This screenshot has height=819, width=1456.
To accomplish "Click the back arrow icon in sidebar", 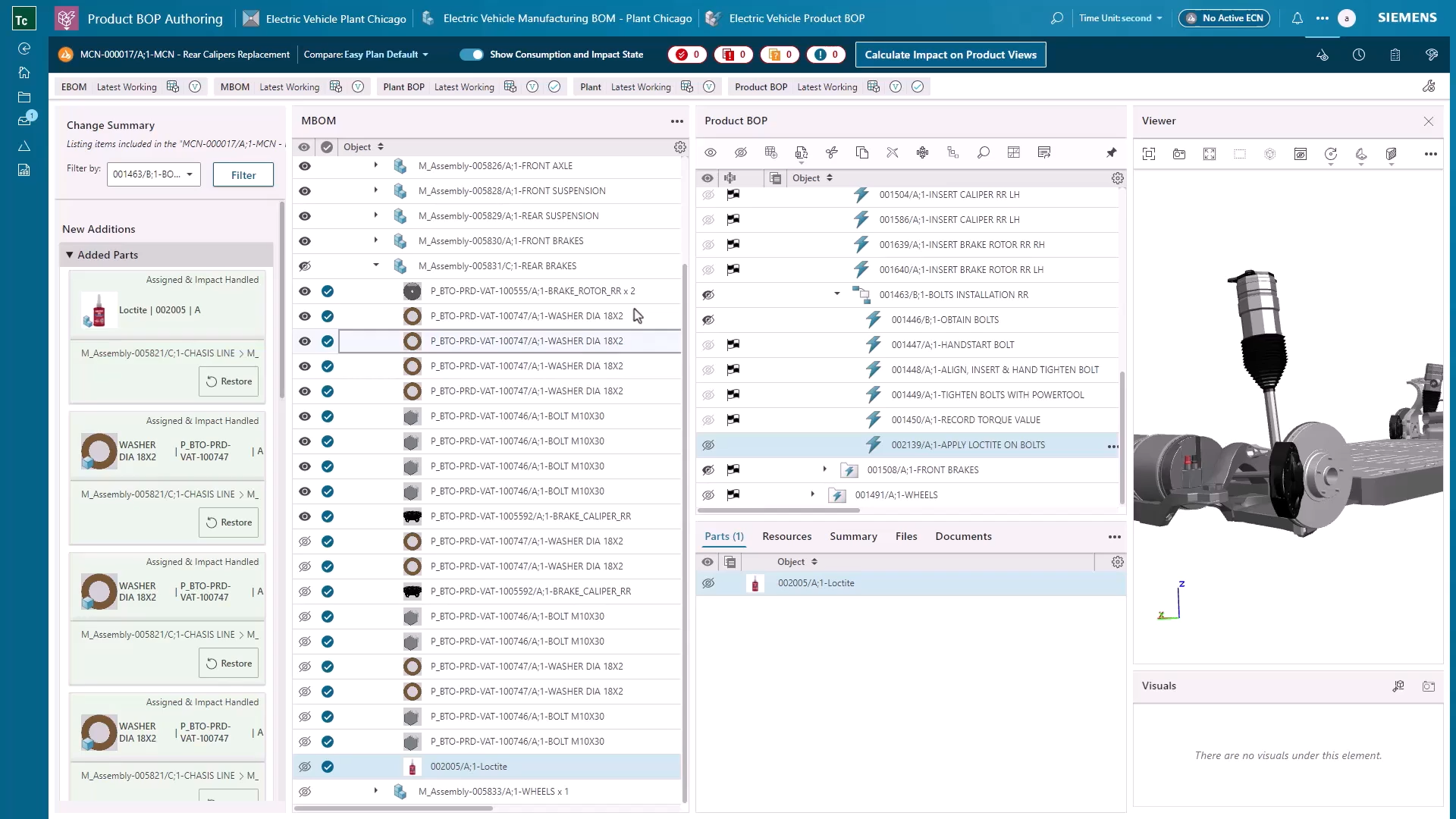I will [24, 49].
